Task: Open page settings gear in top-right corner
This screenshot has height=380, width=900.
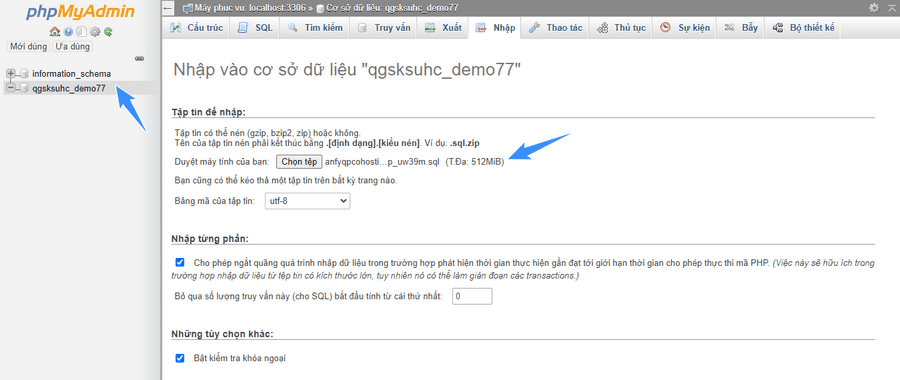Action: coord(874,7)
